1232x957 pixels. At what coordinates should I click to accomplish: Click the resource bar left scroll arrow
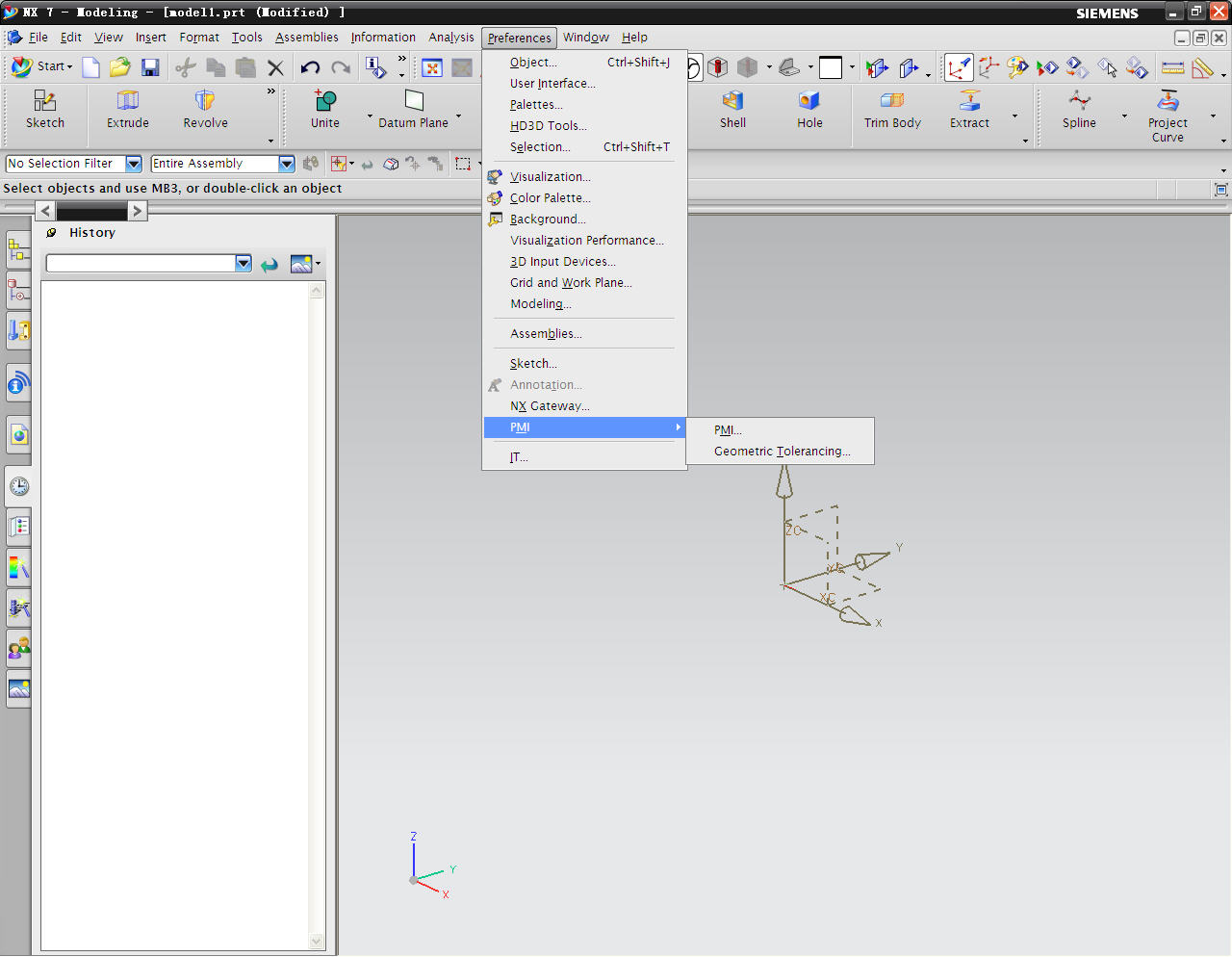45,211
